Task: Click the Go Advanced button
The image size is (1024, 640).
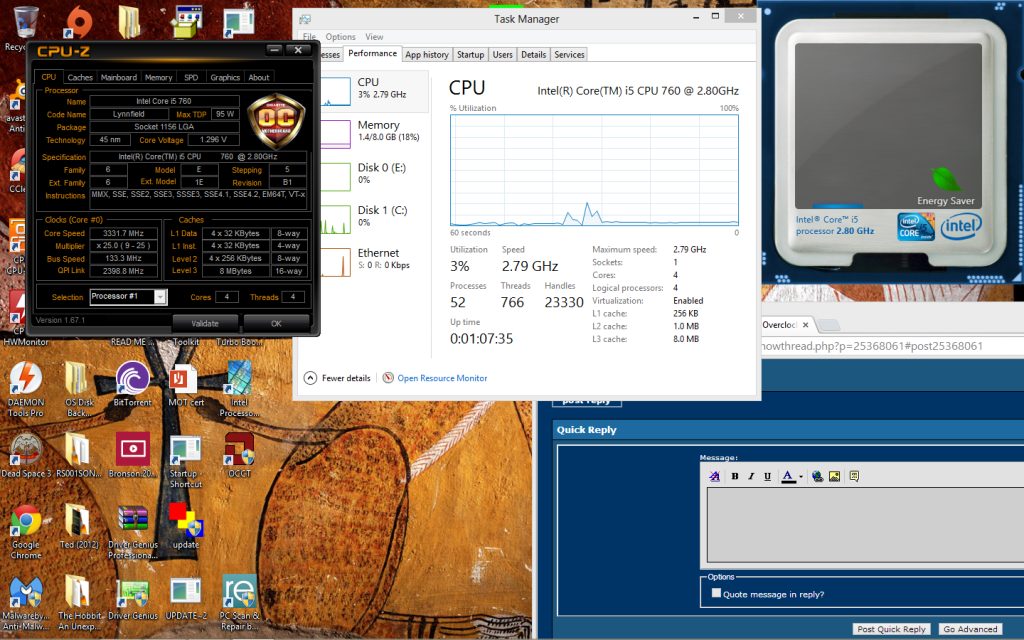Action: [970, 629]
